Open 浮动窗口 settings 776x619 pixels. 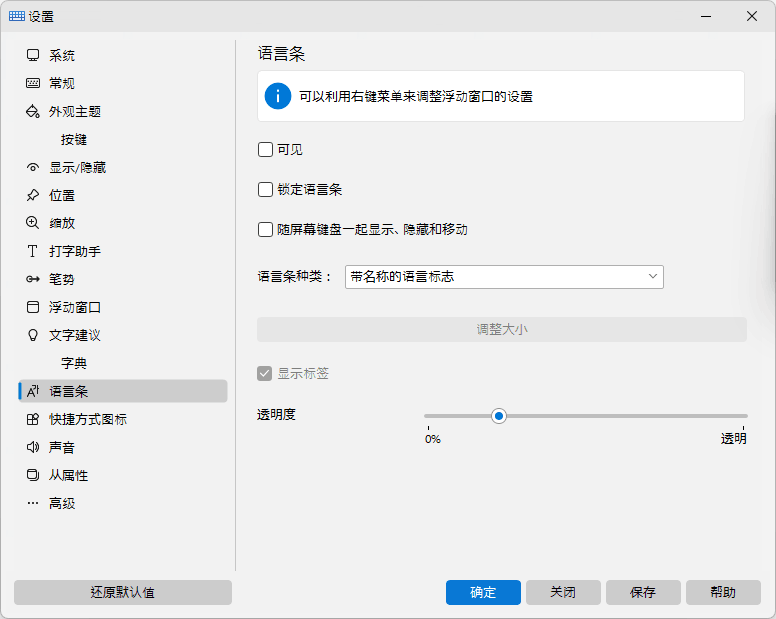tap(123, 307)
